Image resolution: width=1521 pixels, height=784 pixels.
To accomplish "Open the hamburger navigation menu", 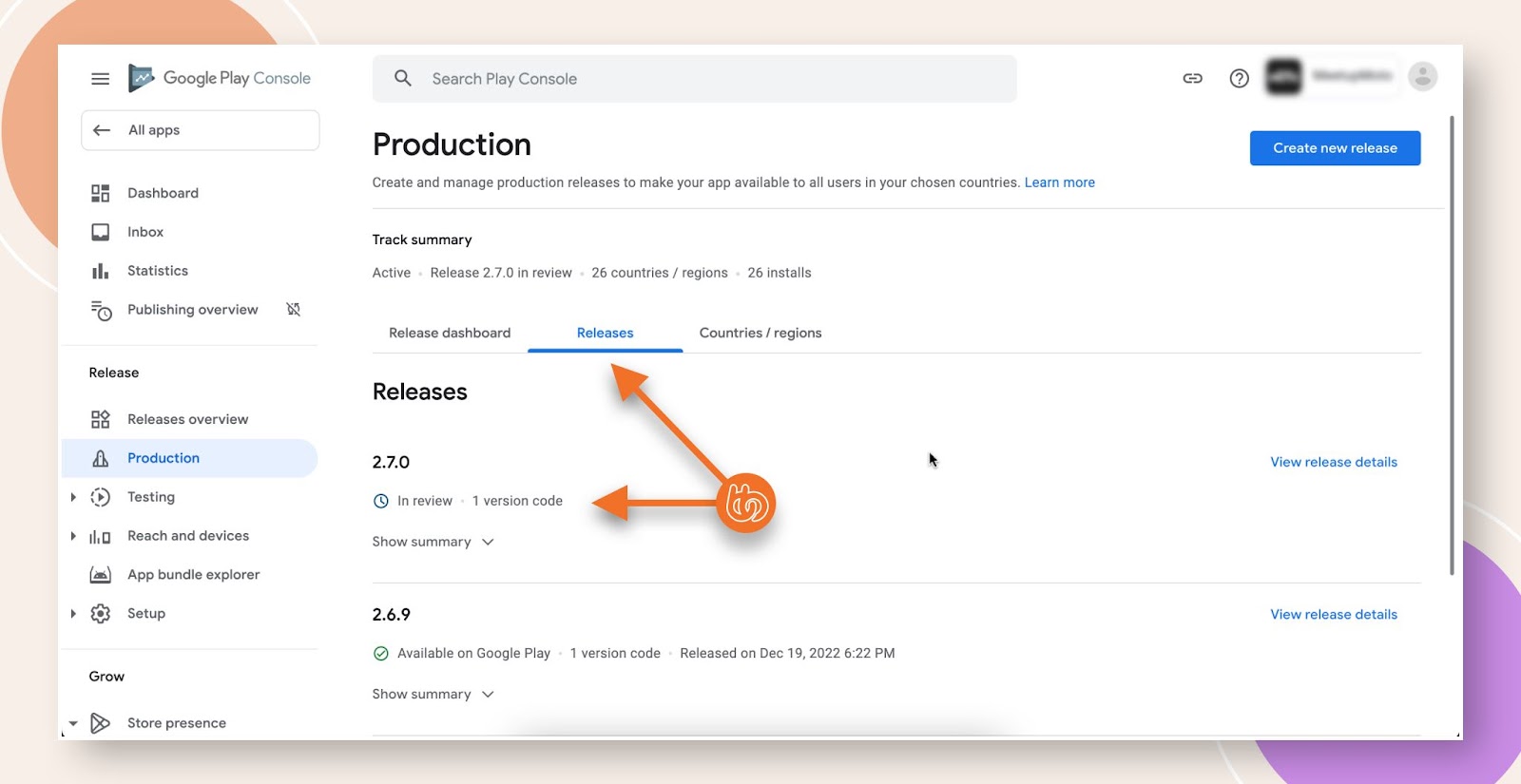I will tap(100, 79).
